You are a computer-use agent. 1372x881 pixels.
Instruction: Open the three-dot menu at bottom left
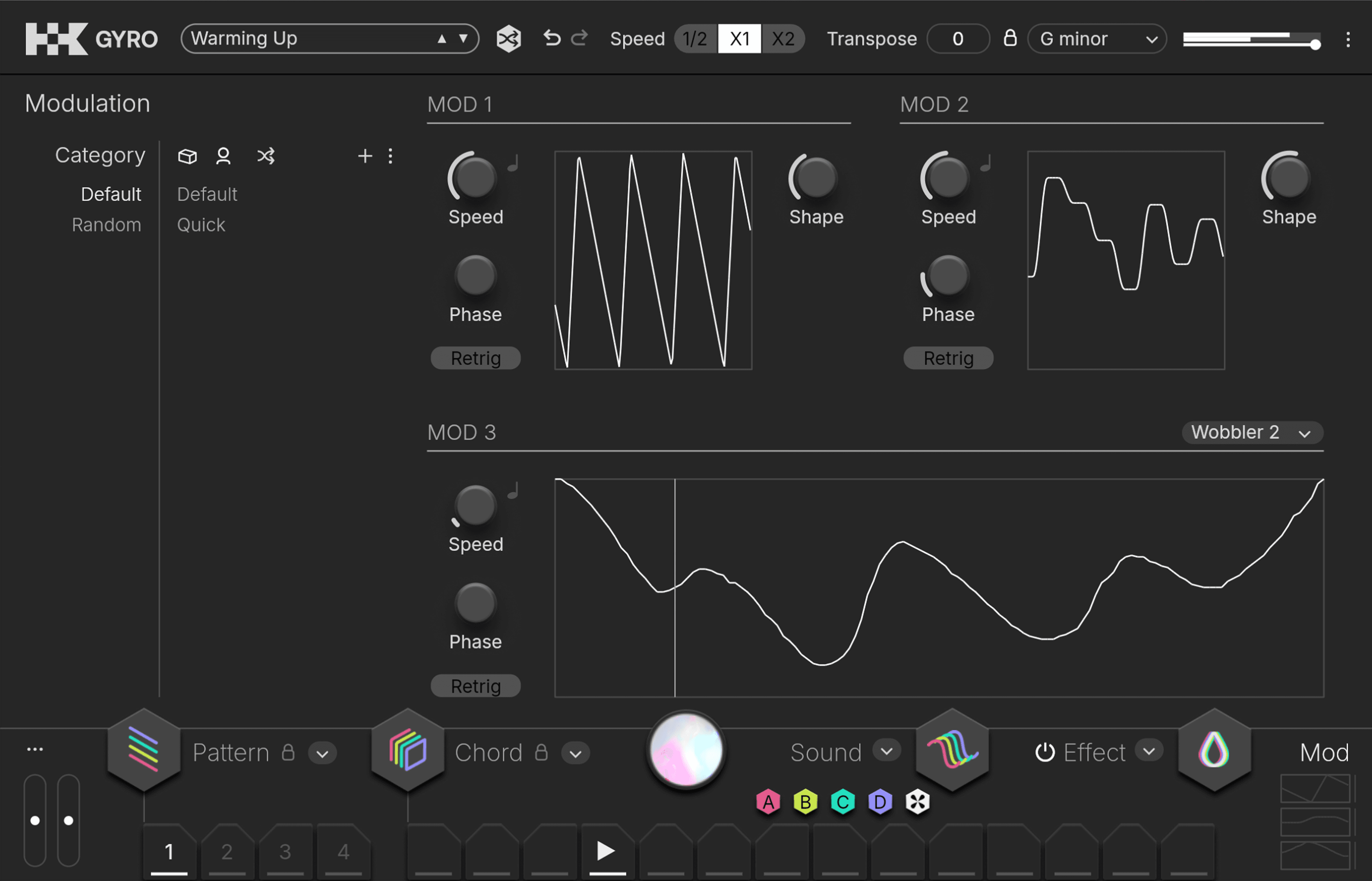35,750
